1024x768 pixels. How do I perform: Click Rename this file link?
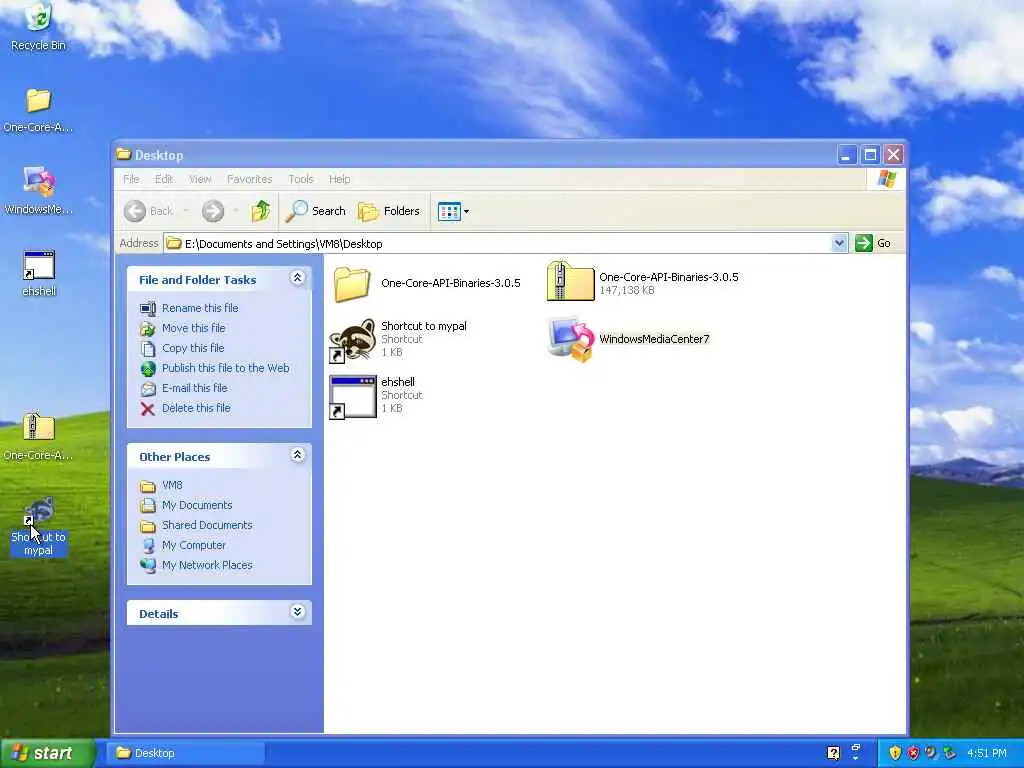click(x=200, y=308)
